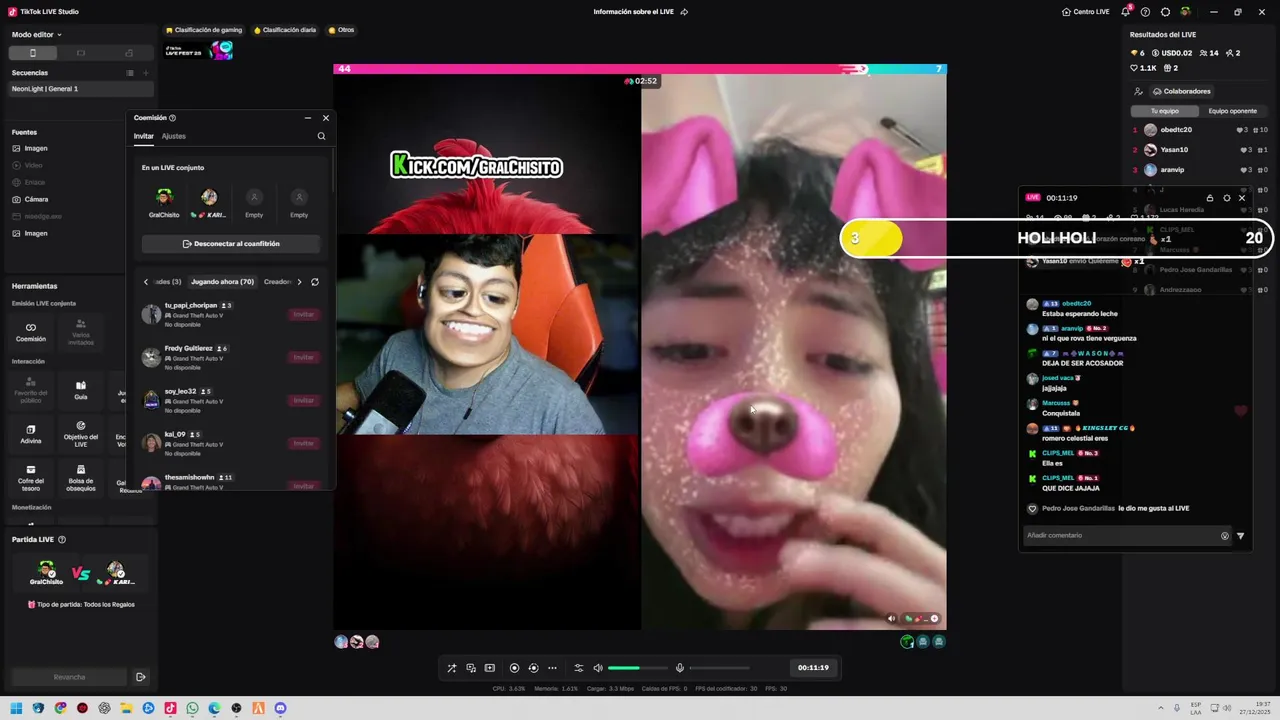Select the Tu equipo tab
Viewport: 1280px width, 720px height.
pos(1164,111)
